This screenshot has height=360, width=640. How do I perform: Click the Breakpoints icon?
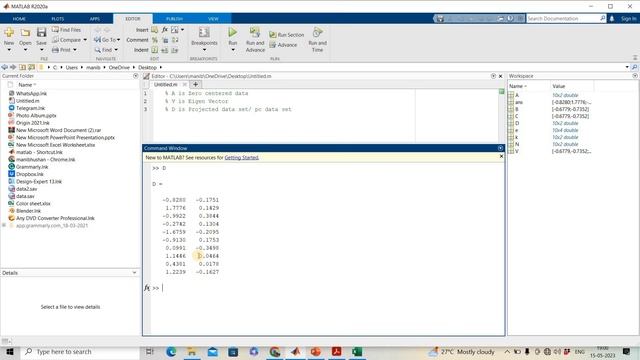click(204, 32)
